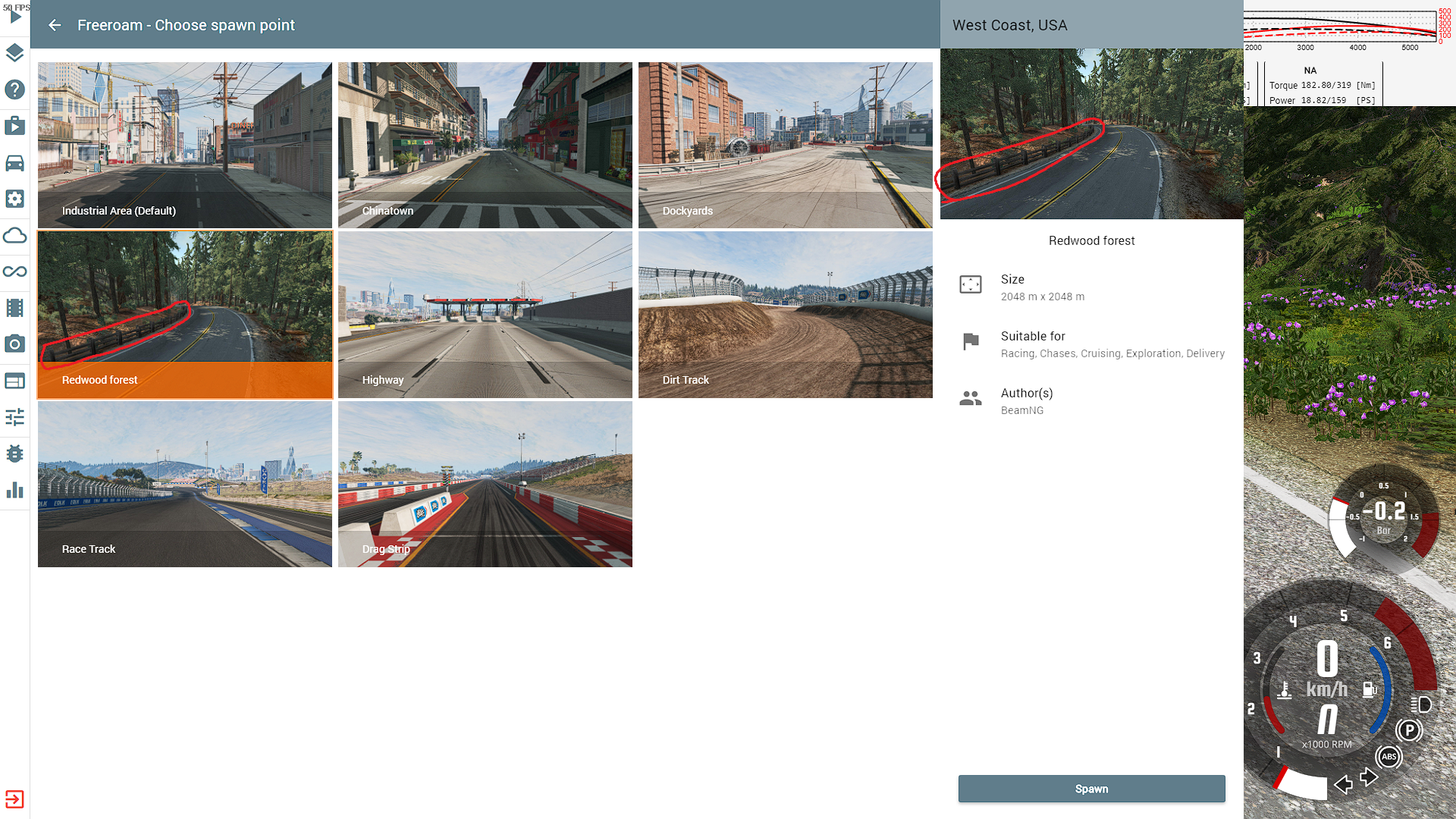Click the exit icon in the sidebar
The height and width of the screenshot is (819, 1456).
tap(15, 799)
